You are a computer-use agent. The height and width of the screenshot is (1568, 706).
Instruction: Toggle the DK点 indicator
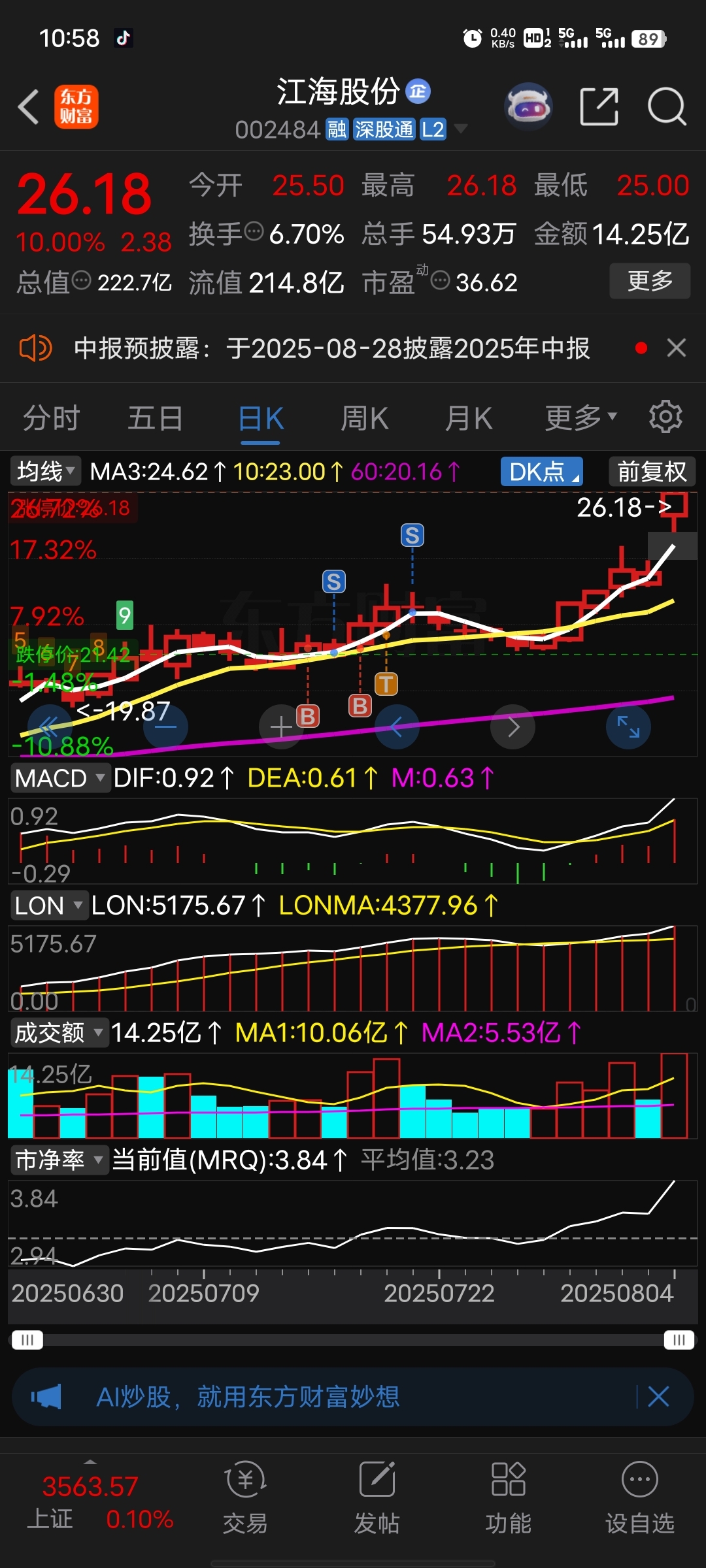[542, 471]
